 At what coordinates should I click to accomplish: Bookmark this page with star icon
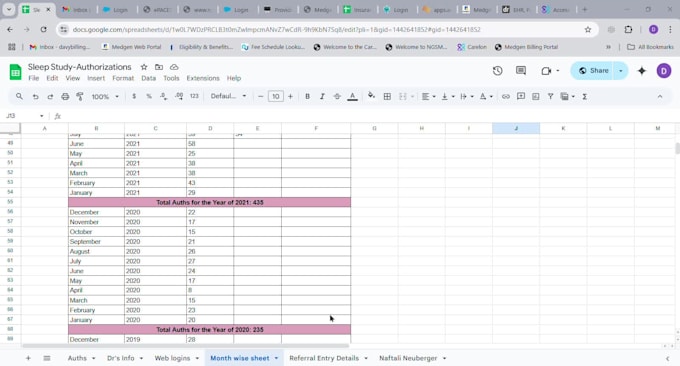(588, 29)
